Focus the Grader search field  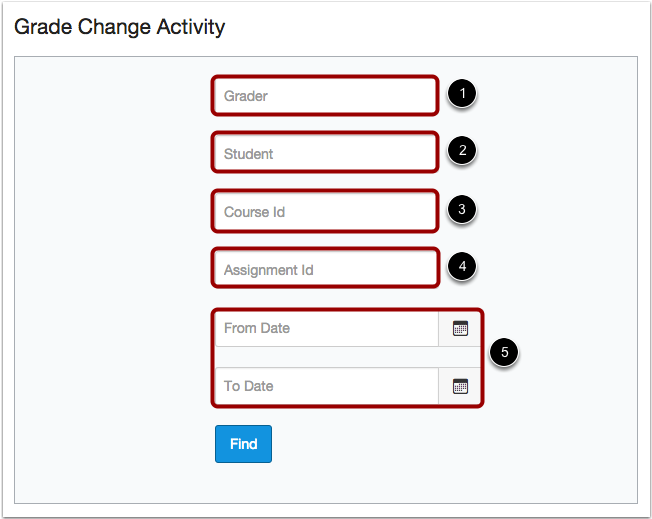click(325, 96)
